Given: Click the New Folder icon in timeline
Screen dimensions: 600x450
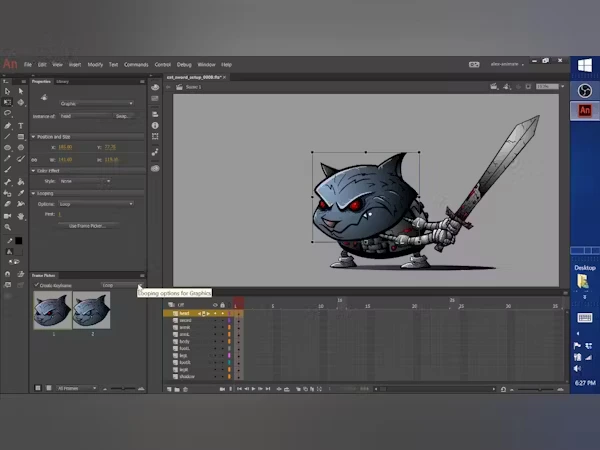Looking at the screenshot, I should (177, 389).
